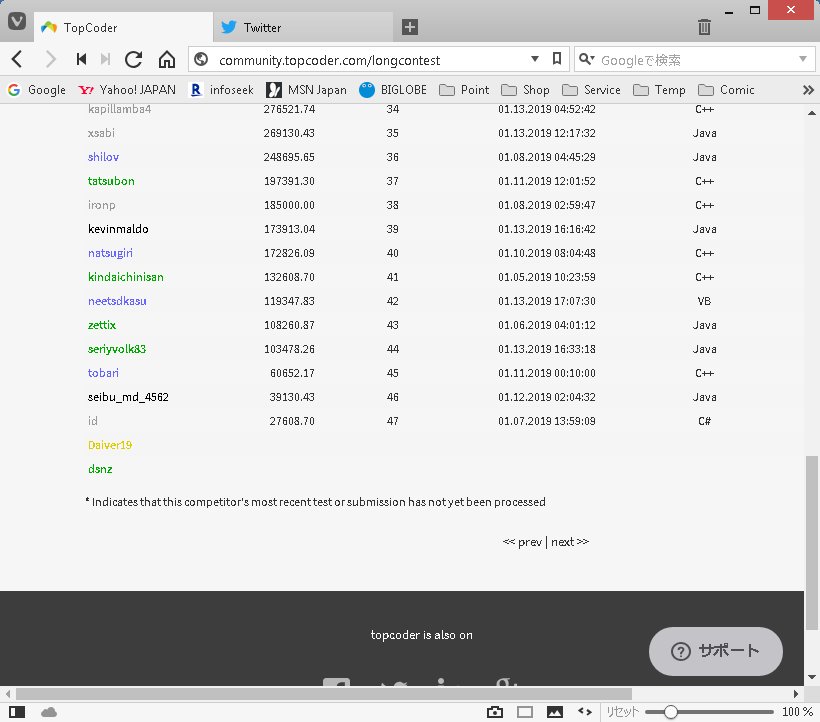Image resolution: width=820 pixels, height=722 pixels.
Task: Click the Google search field
Action: coord(696,60)
